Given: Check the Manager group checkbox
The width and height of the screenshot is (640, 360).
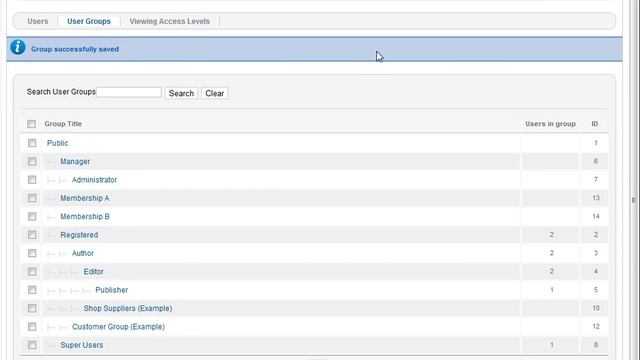Looking at the screenshot, I should (x=32, y=161).
